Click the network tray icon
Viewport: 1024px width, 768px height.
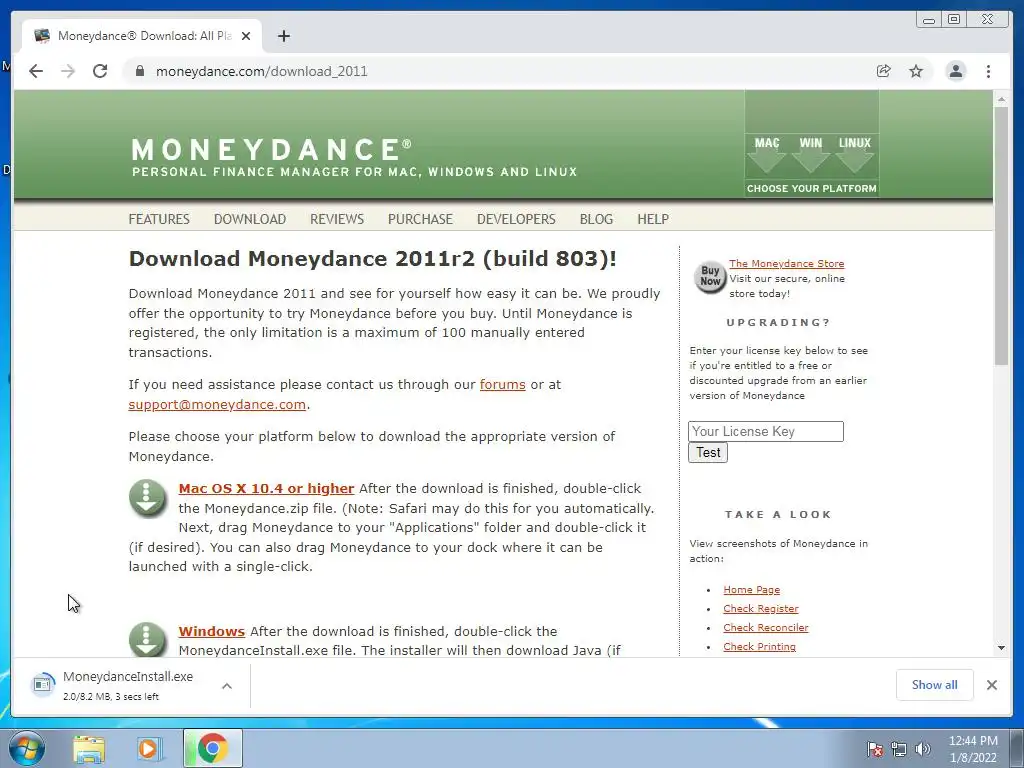pos(899,749)
